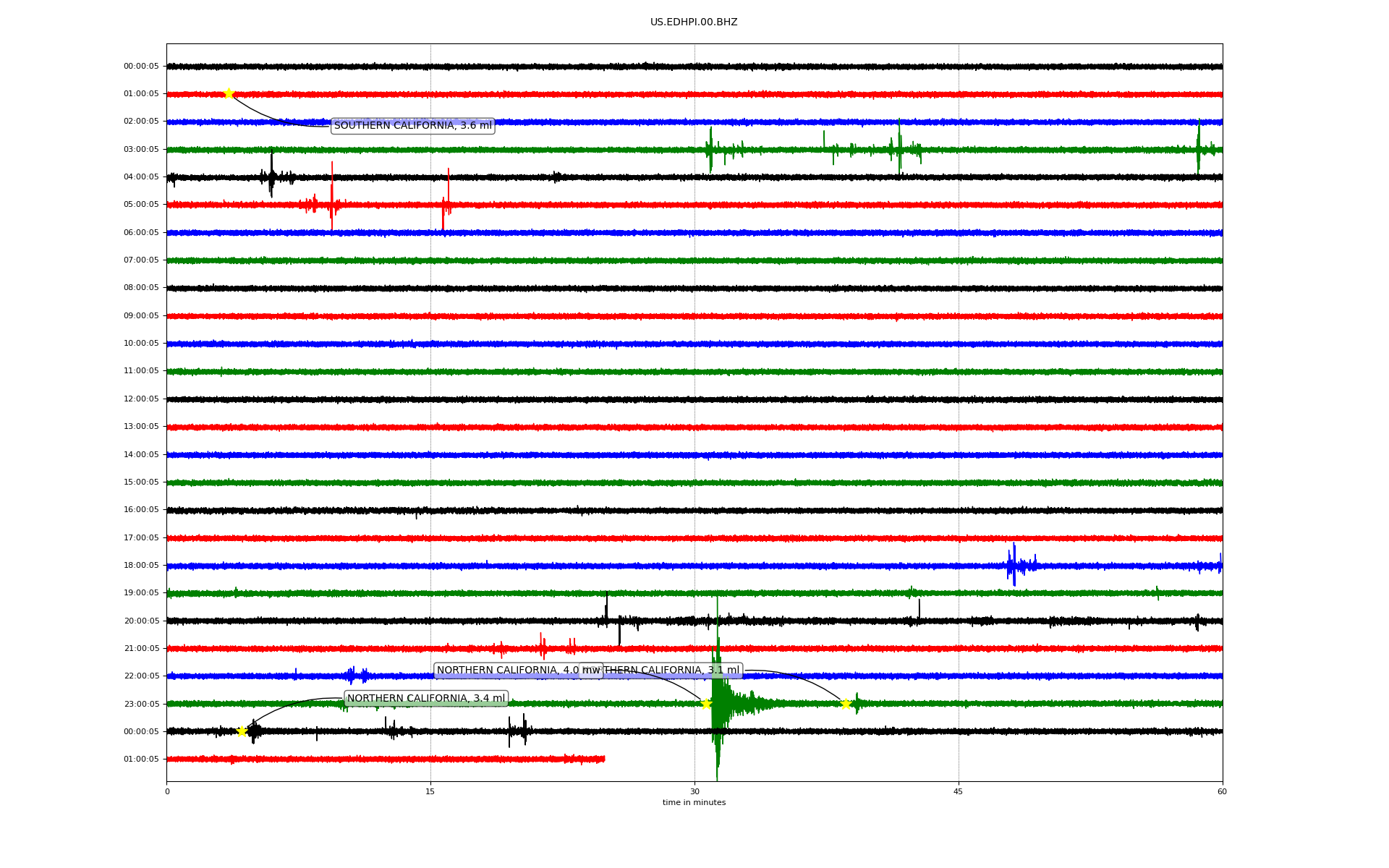1389x868 pixels.
Task: Click the Northern California 3.4 ml star marker
Action: (242, 731)
